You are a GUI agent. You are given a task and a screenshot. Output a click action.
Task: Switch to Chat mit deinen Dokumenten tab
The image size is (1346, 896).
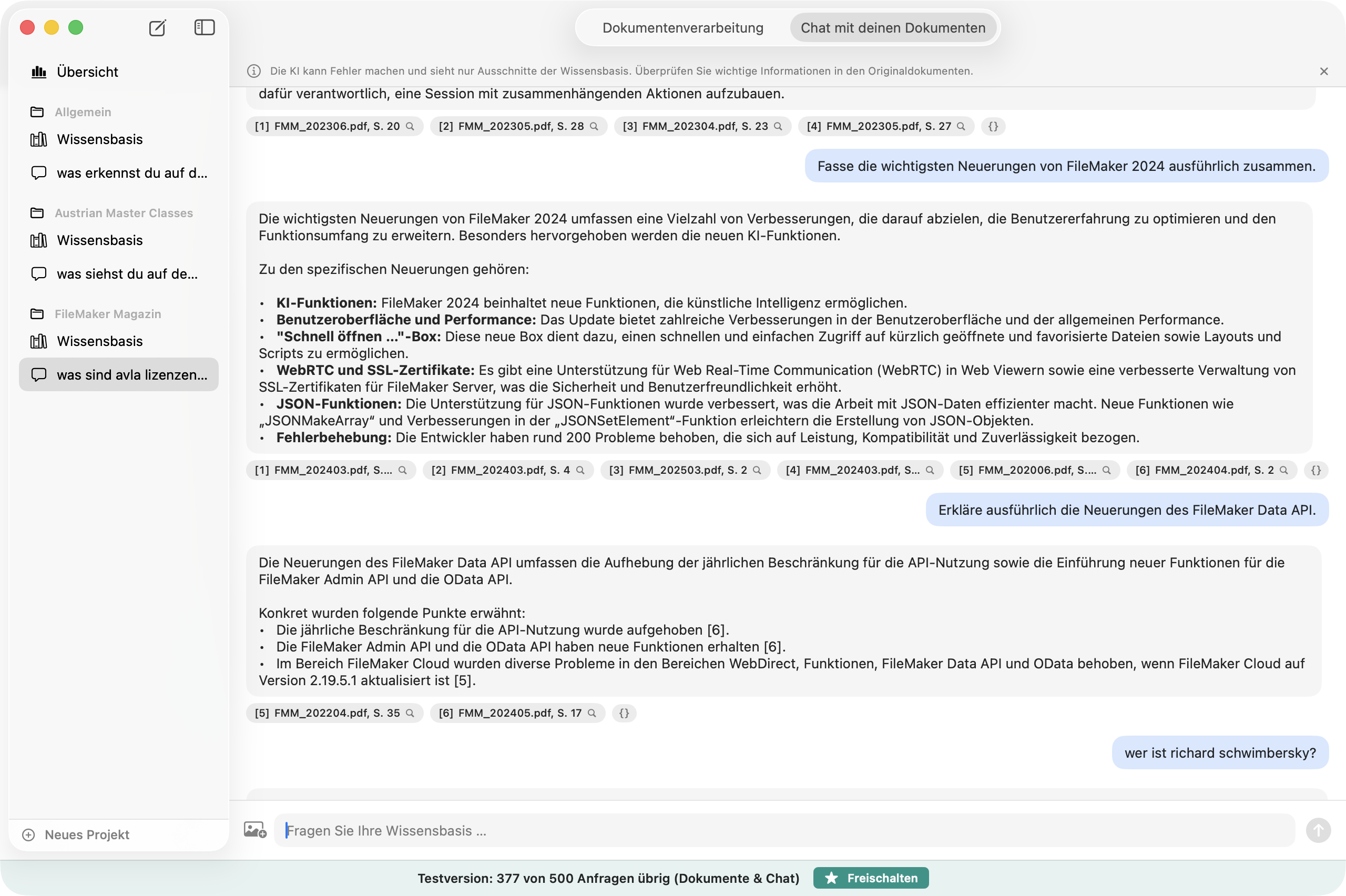[x=893, y=28]
